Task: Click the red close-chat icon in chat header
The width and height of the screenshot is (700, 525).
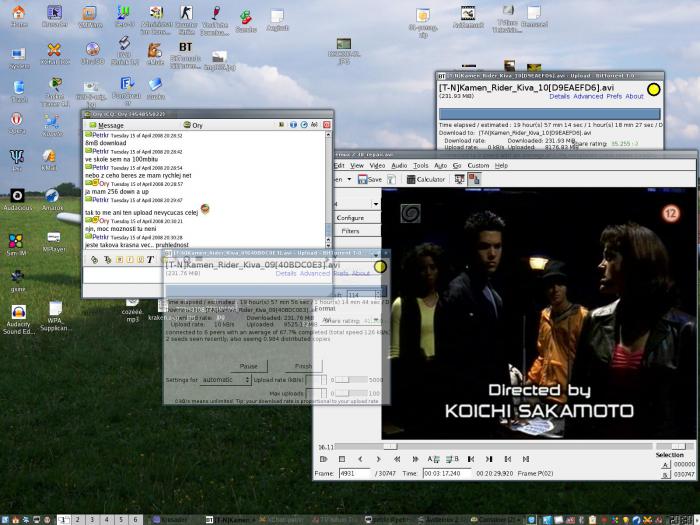Action: 326,125
